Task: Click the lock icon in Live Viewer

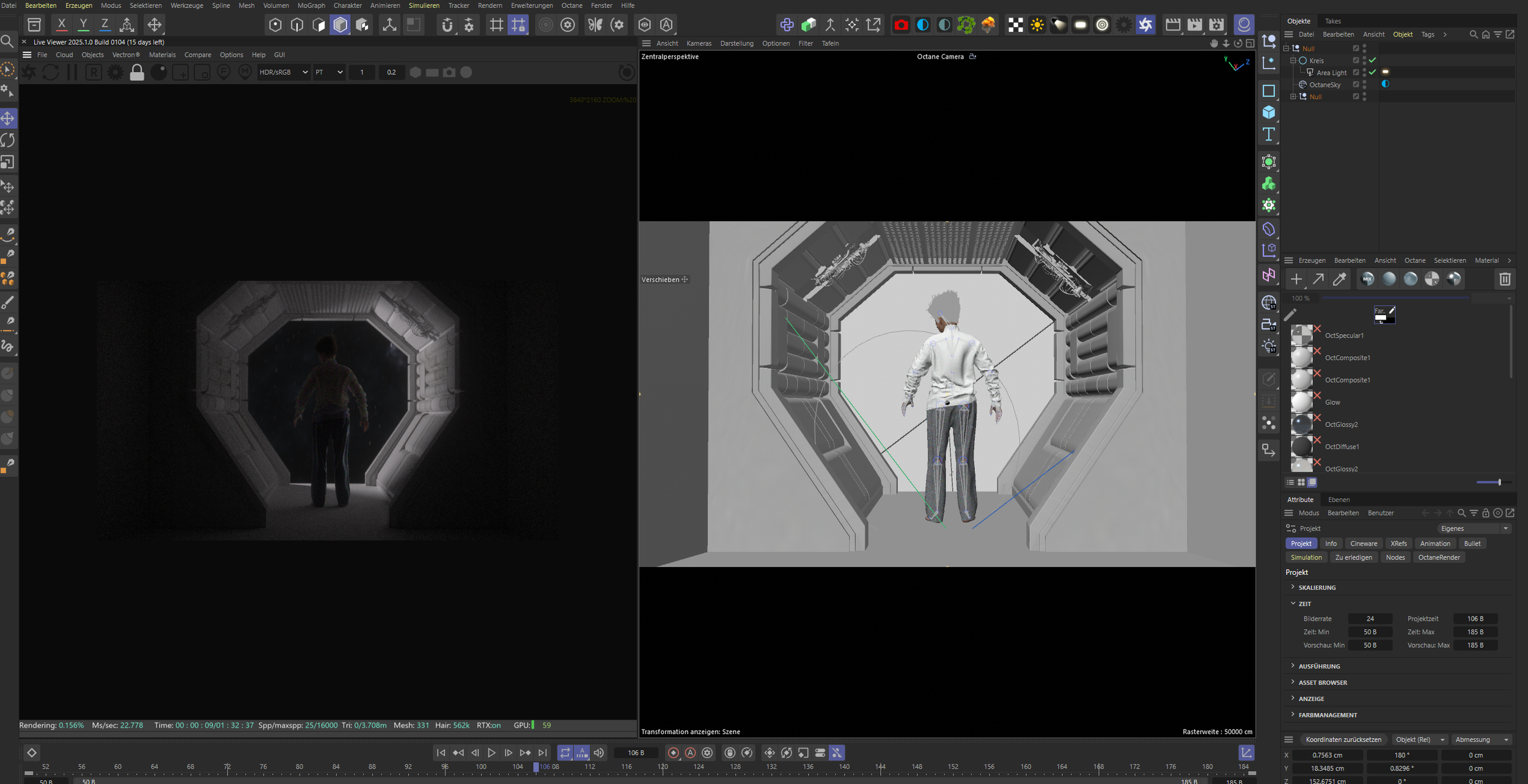Action: (137, 73)
